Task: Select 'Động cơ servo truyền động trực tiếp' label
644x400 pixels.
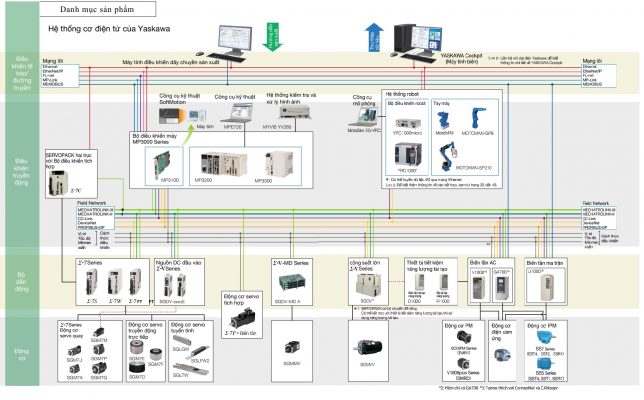Action: coord(145,331)
